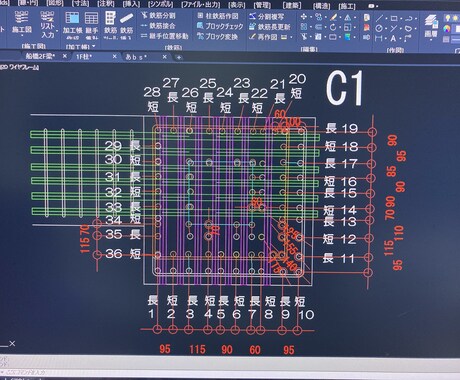Select the Array tool icon
The height and width of the screenshot is (380, 460).
pyautogui.click(x=304, y=27)
